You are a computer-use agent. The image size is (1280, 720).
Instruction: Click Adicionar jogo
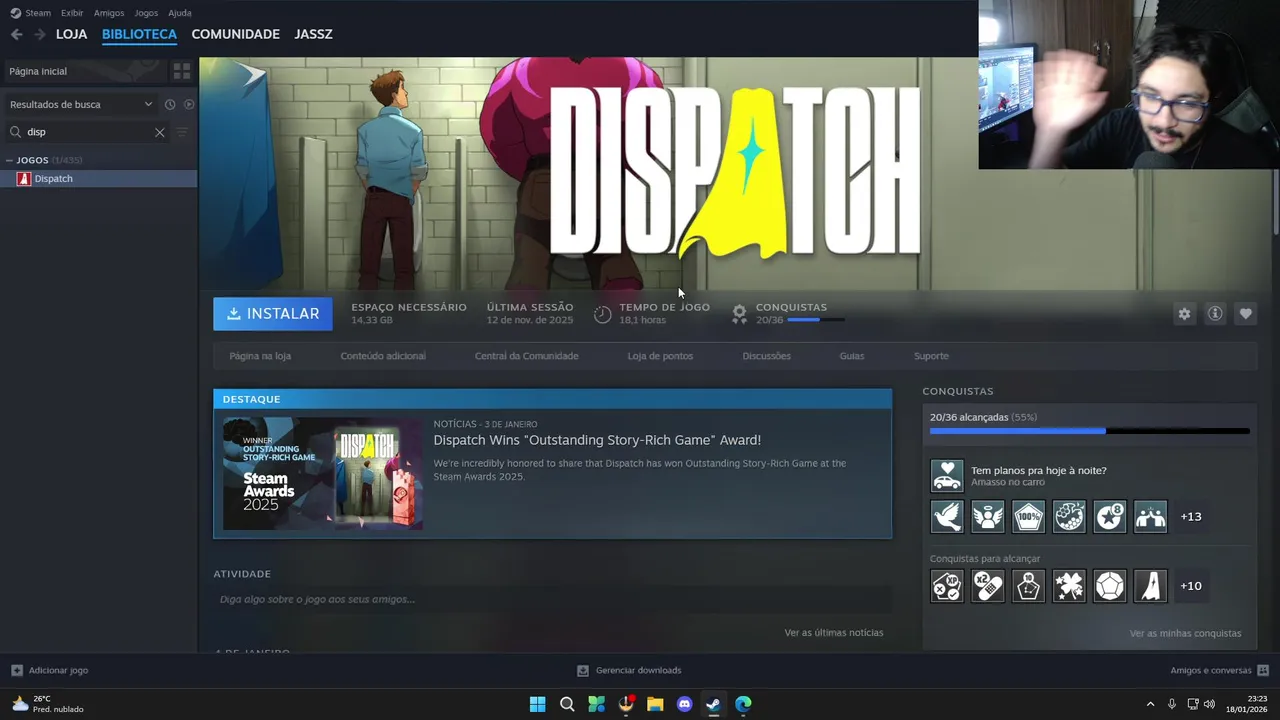click(49, 670)
